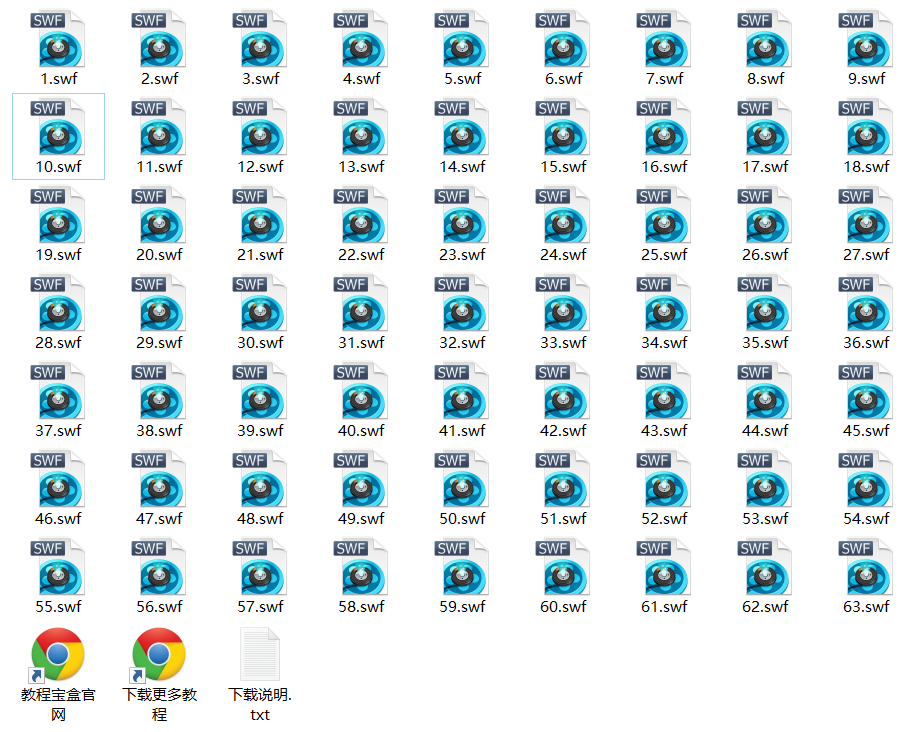Click the file name label 40.swf
910x732 pixels.
[361, 431]
